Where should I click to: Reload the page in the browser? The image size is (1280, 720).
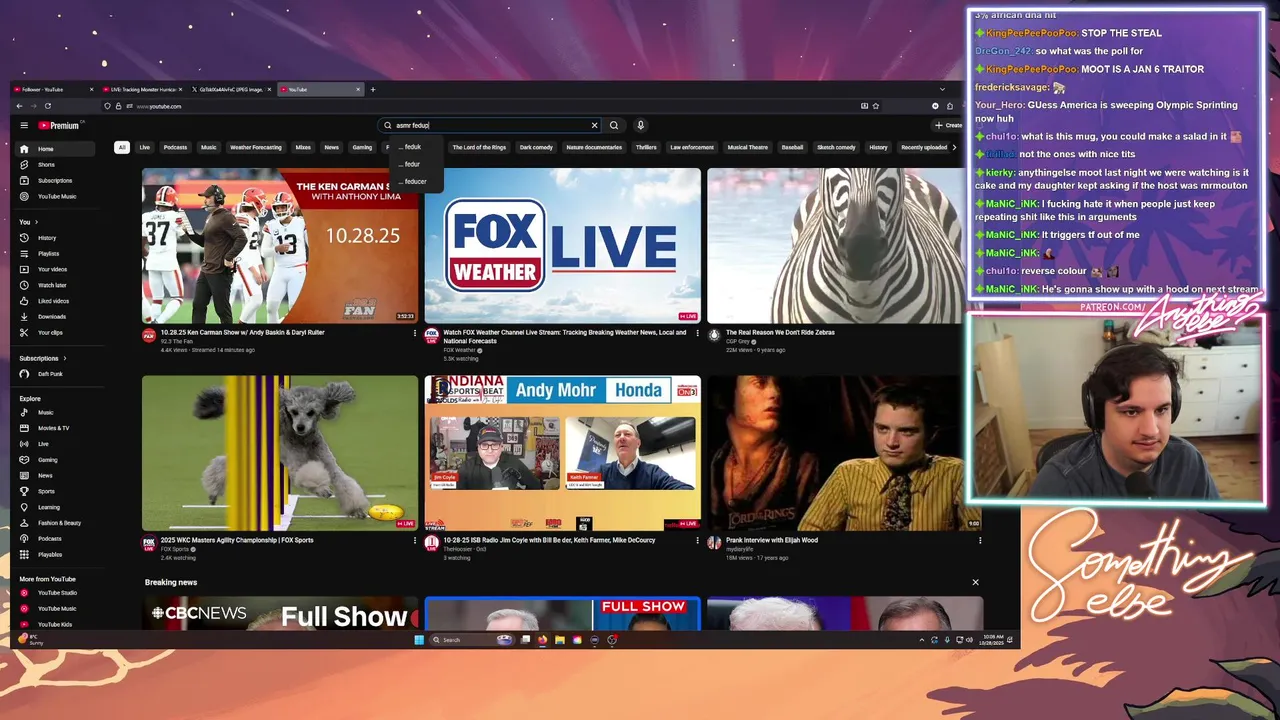(47, 106)
